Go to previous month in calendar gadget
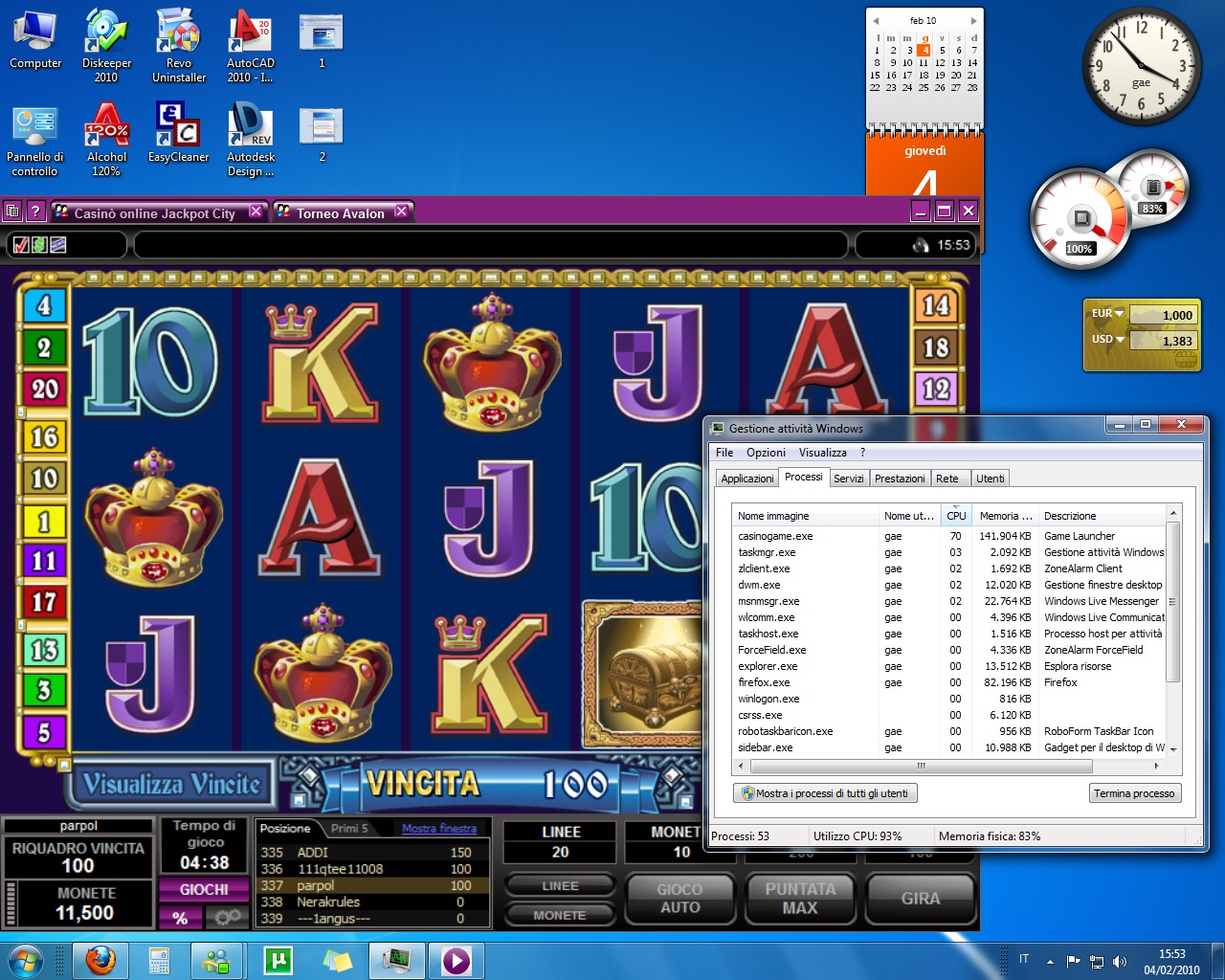The image size is (1225, 980). pyautogui.click(x=876, y=20)
